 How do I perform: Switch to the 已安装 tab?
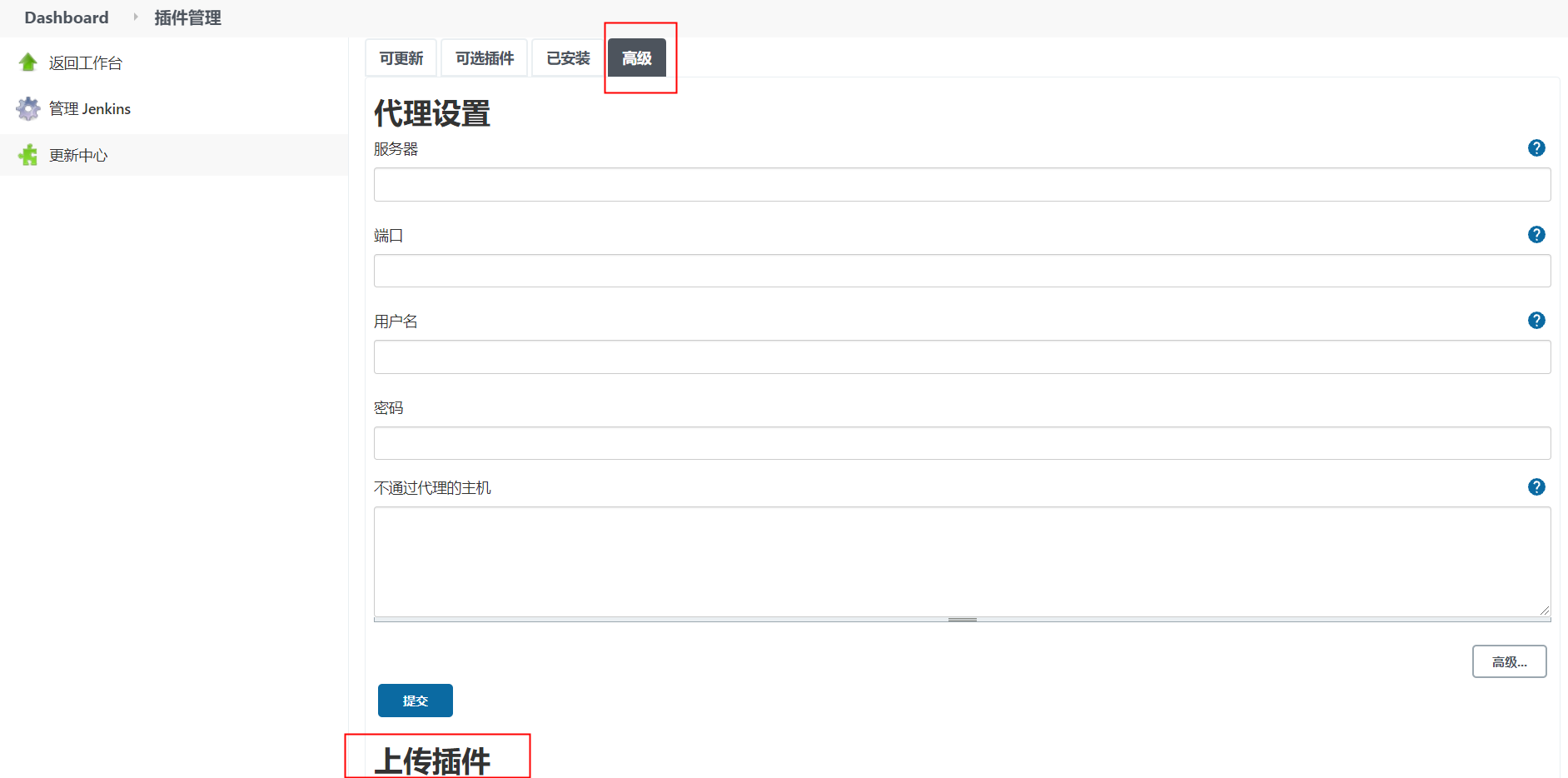(568, 58)
